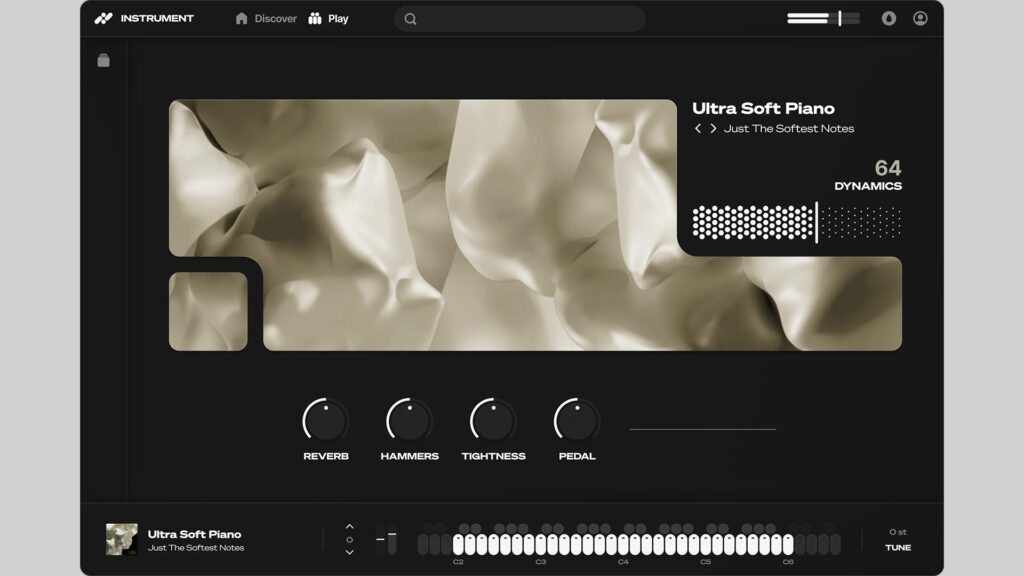Open the library box icon in sidebar

103,61
